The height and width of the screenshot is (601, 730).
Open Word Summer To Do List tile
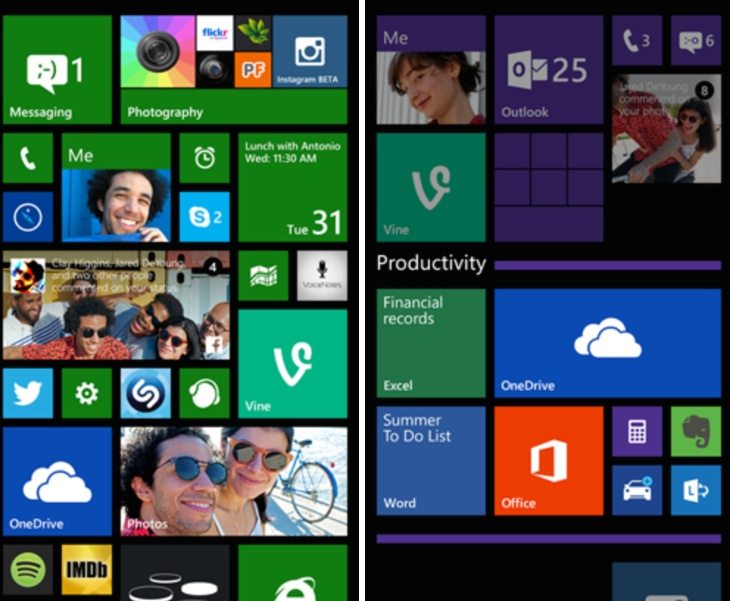click(x=431, y=461)
